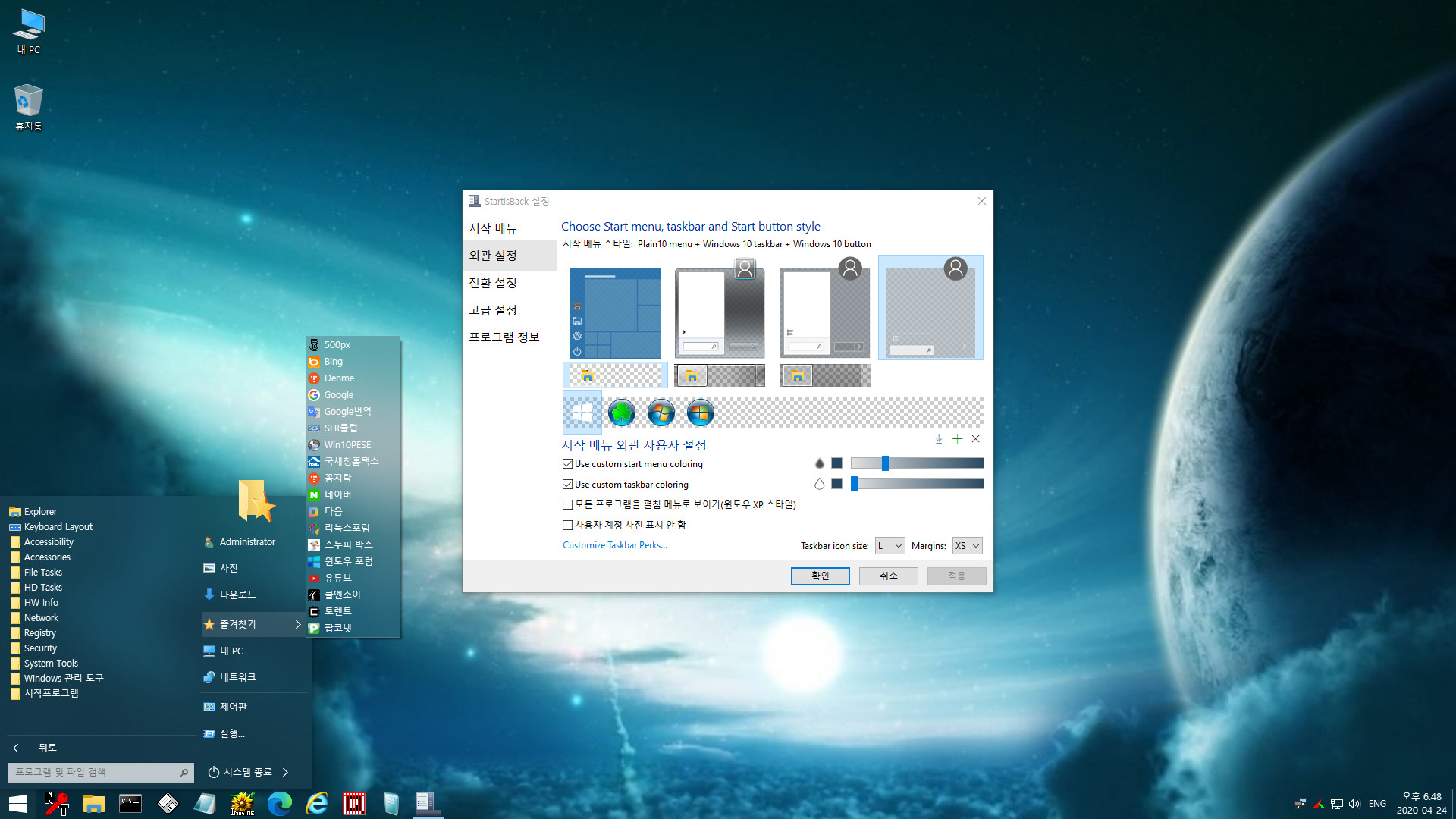Click the Windows Start button on taskbar
The width and height of the screenshot is (1456, 819).
18,803
